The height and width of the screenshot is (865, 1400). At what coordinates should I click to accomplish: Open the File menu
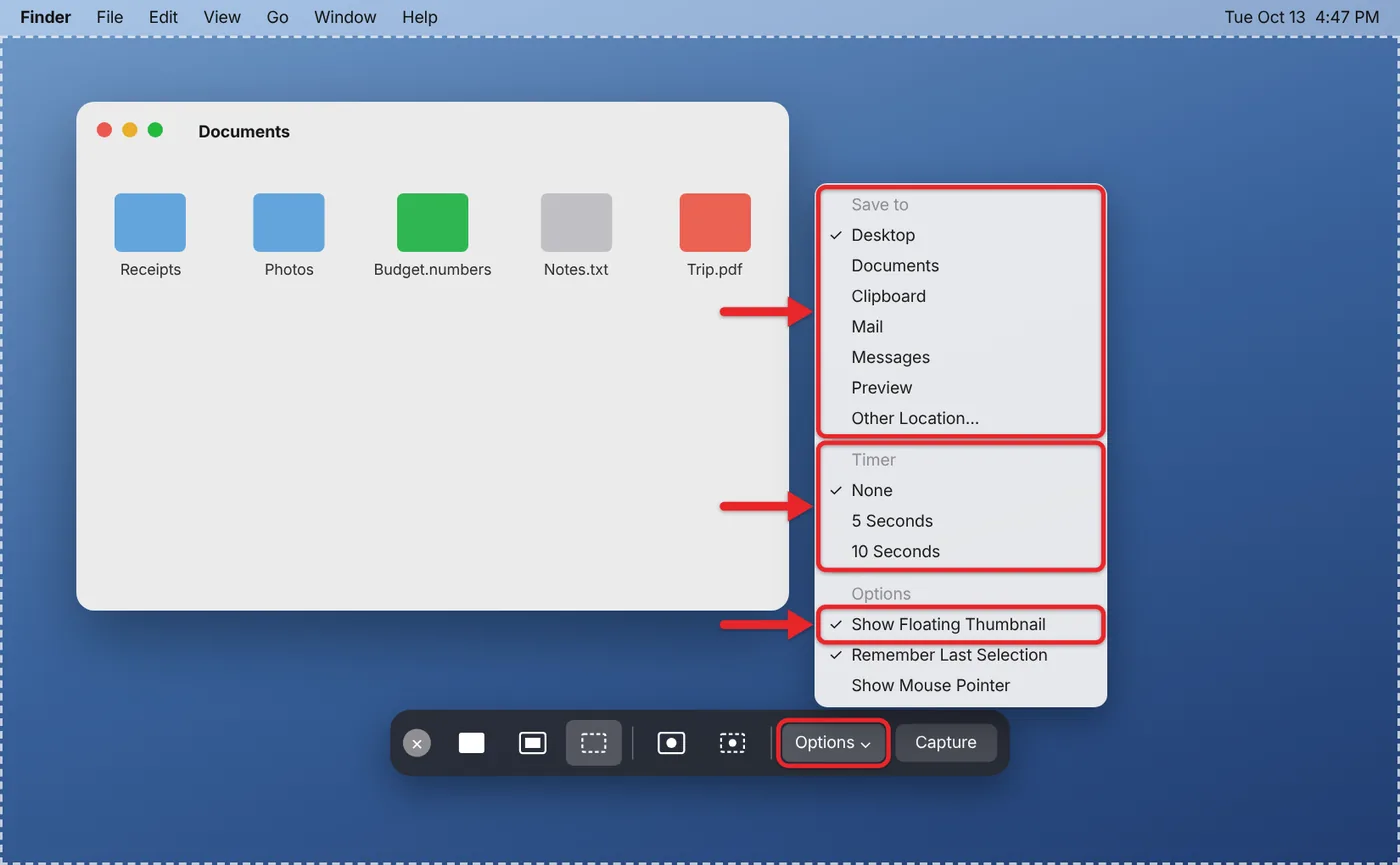(110, 17)
